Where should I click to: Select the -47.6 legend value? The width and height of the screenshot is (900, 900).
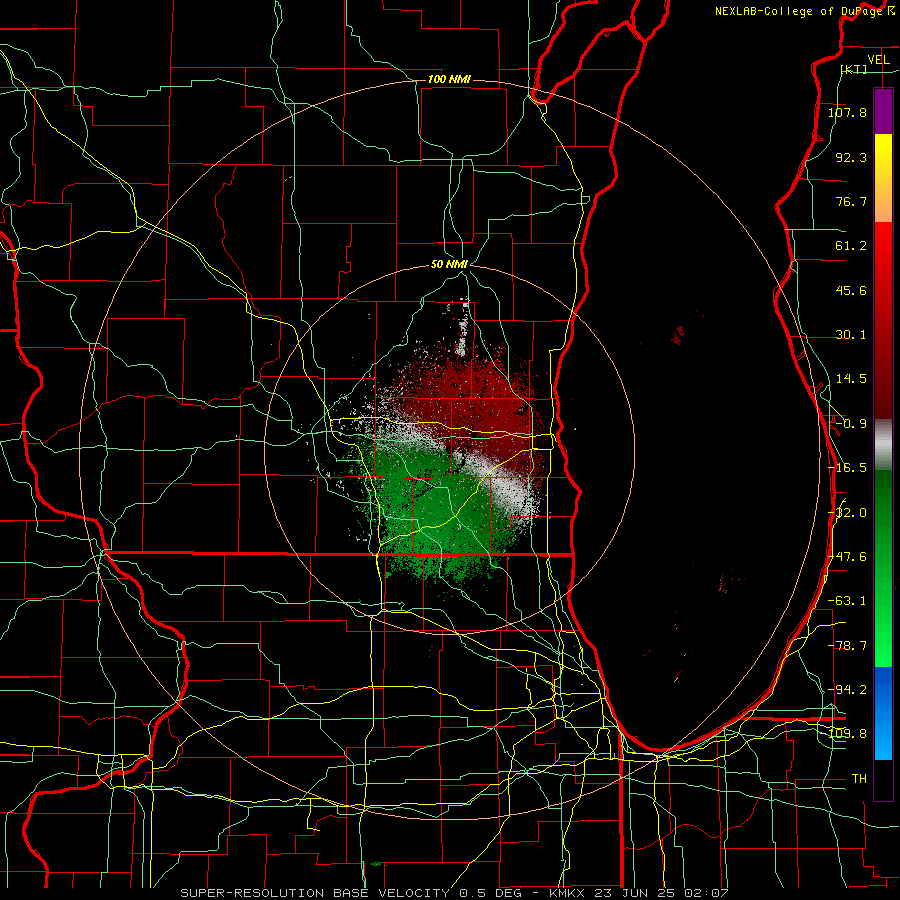click(x=847, y=557)
